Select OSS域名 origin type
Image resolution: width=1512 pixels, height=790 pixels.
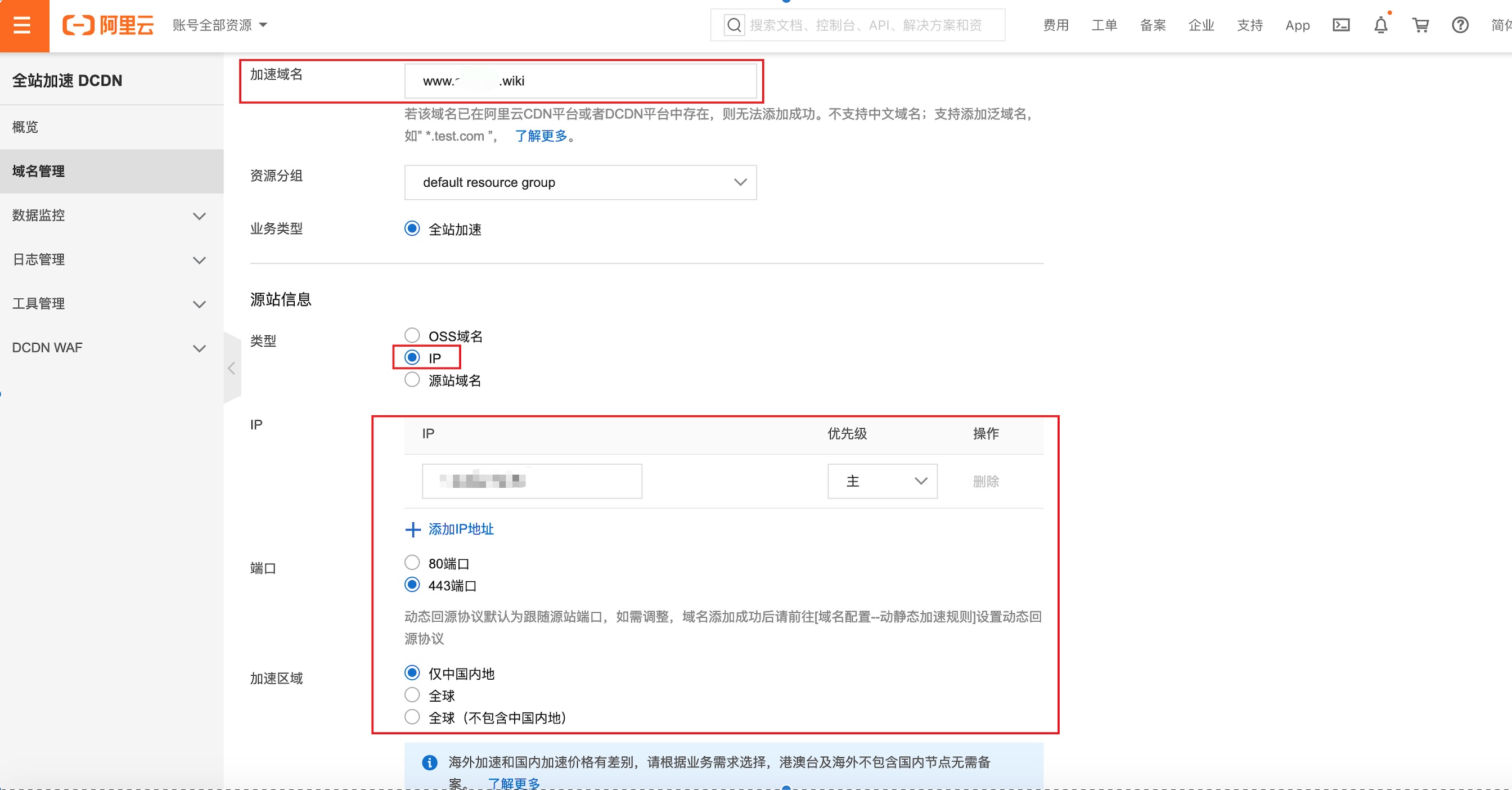click(x=412, y=335)
